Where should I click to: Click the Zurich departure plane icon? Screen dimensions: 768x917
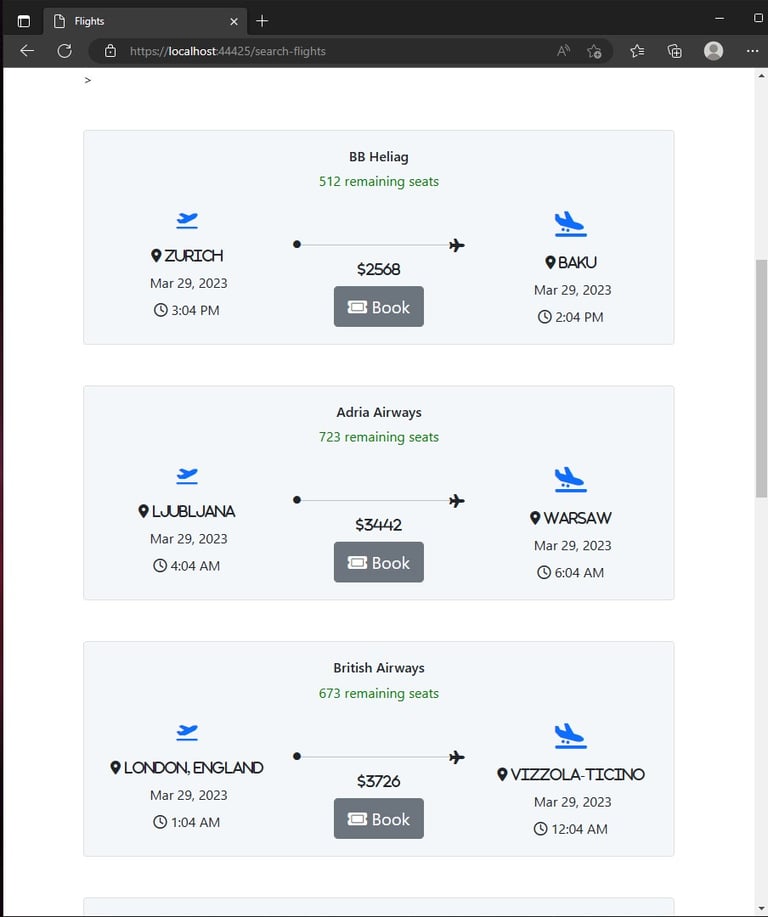coord(187,220)
